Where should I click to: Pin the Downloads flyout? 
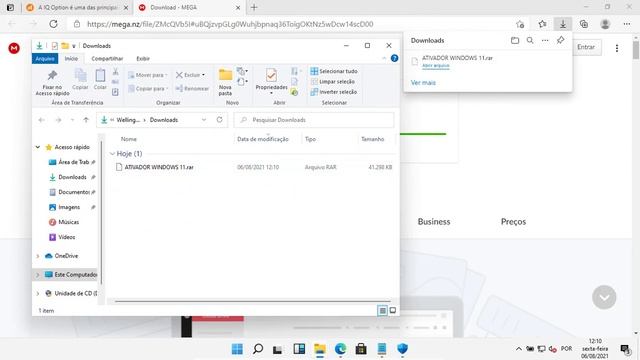[x=560, y=40]
